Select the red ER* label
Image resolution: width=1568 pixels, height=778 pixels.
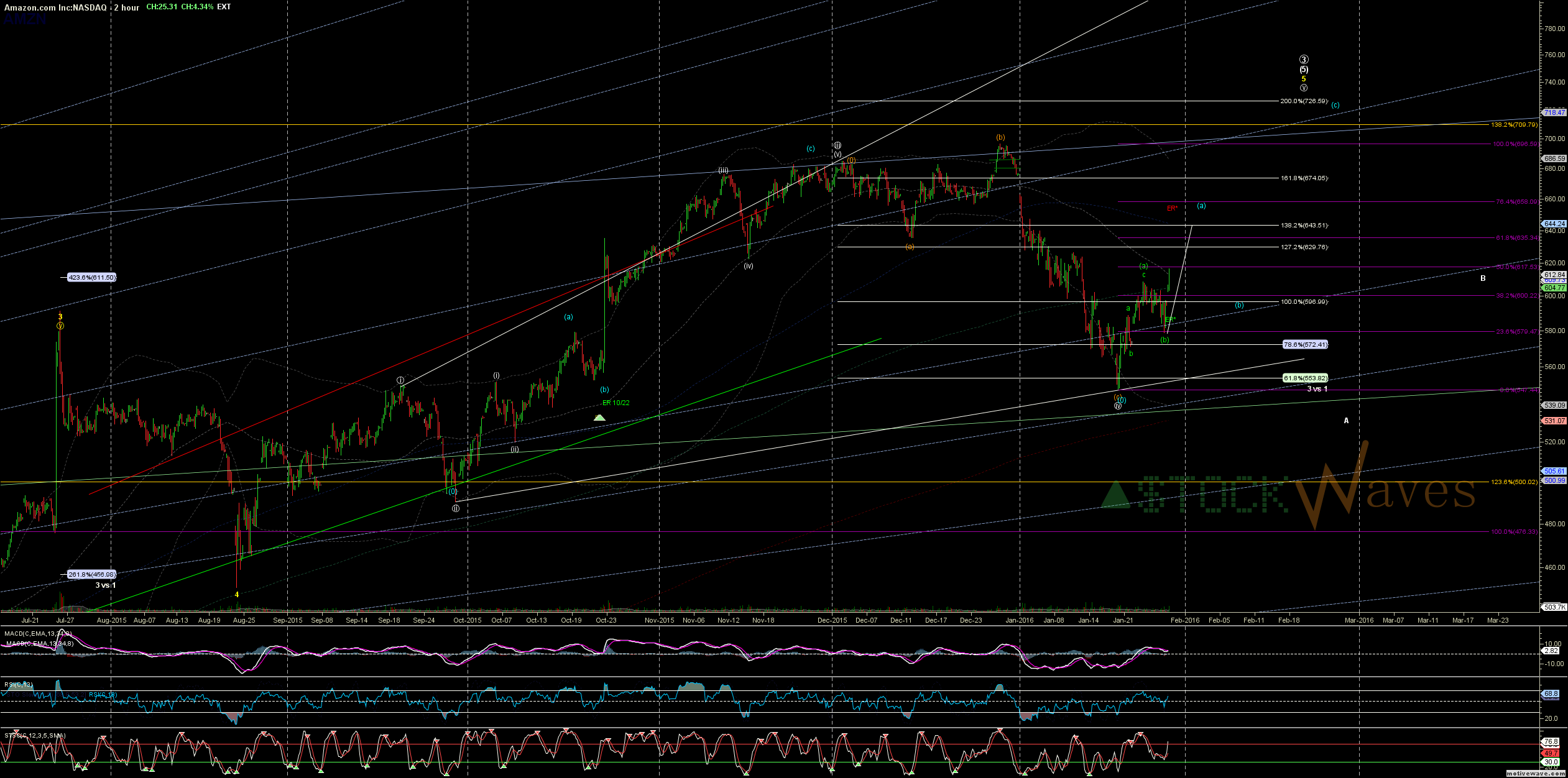pyautogui.click(x=1172, y=209)
